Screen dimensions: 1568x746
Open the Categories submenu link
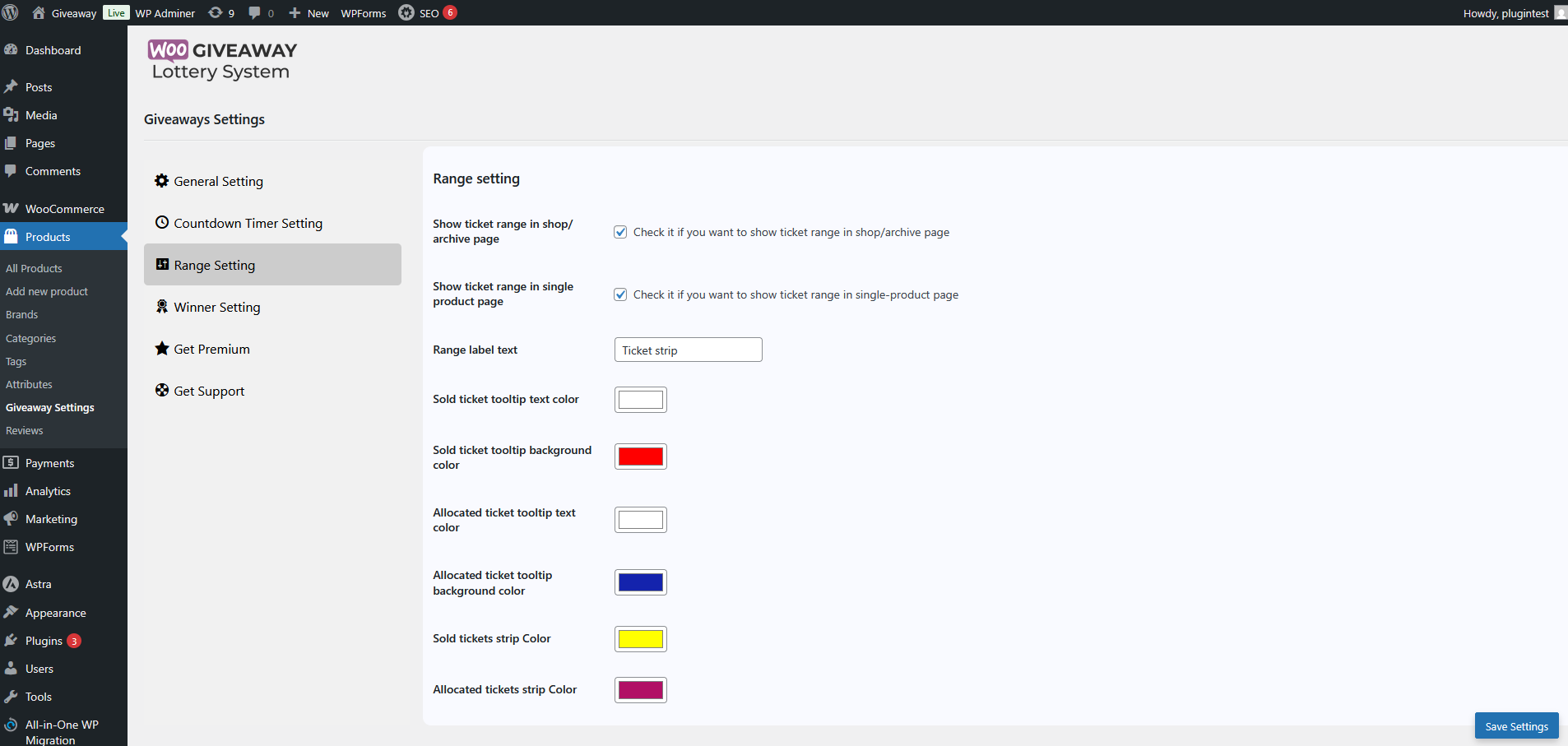coord(31,338)
